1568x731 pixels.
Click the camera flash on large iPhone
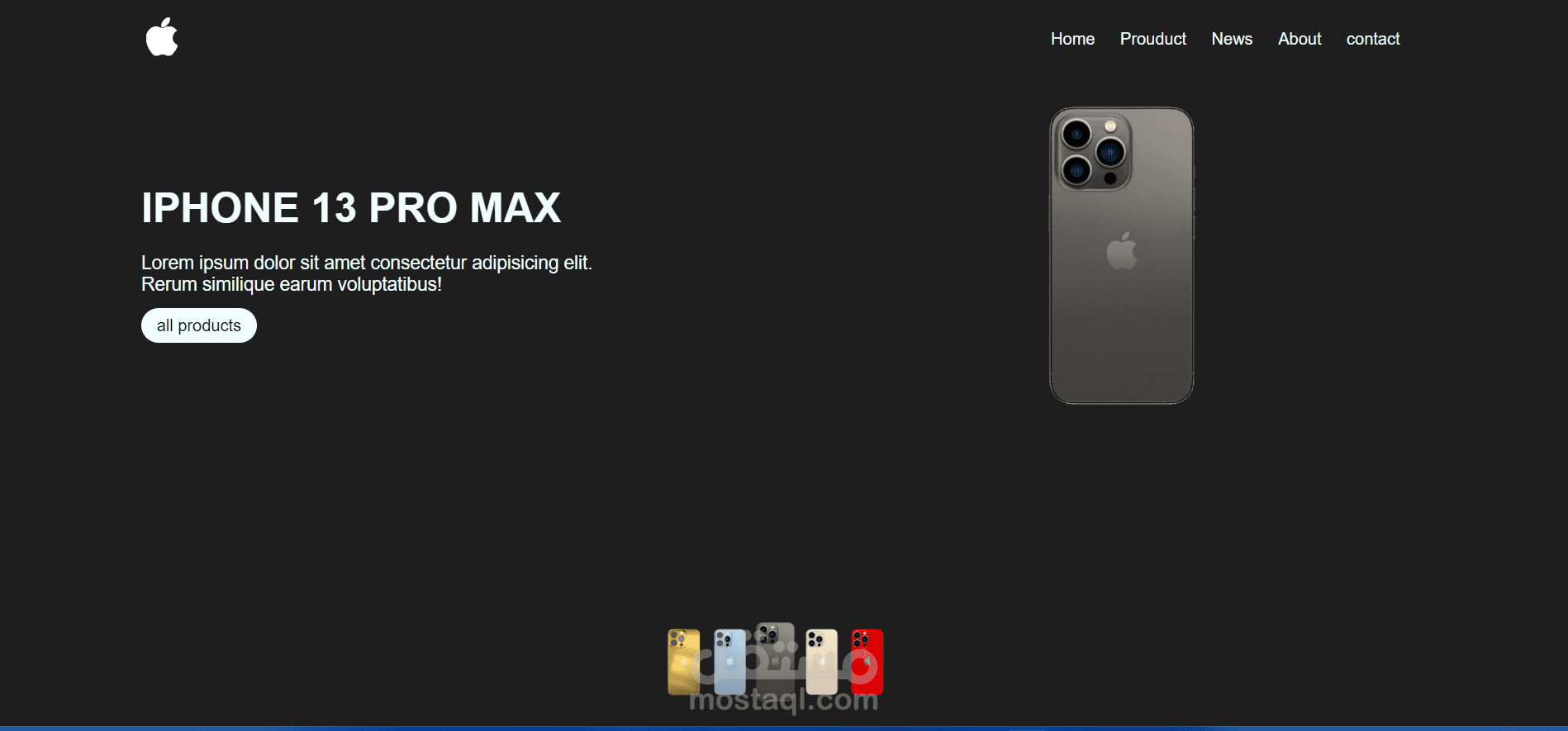pyautogui.click(x=1110, y=126)
